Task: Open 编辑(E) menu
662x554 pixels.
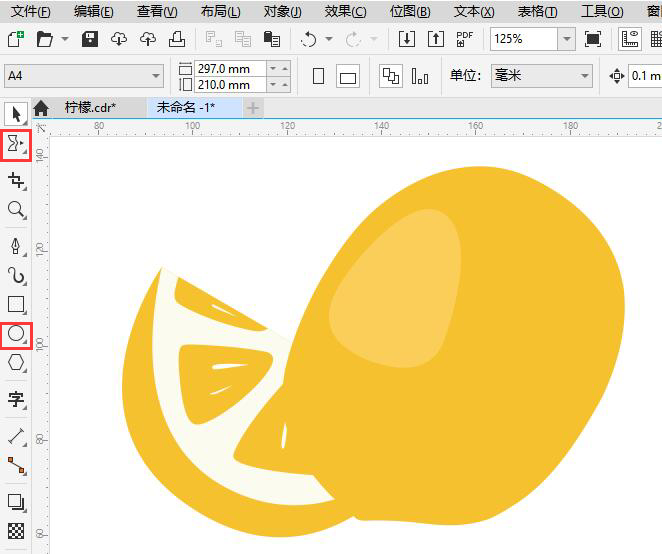Action: pyautogui.click(x=93, y=11)
